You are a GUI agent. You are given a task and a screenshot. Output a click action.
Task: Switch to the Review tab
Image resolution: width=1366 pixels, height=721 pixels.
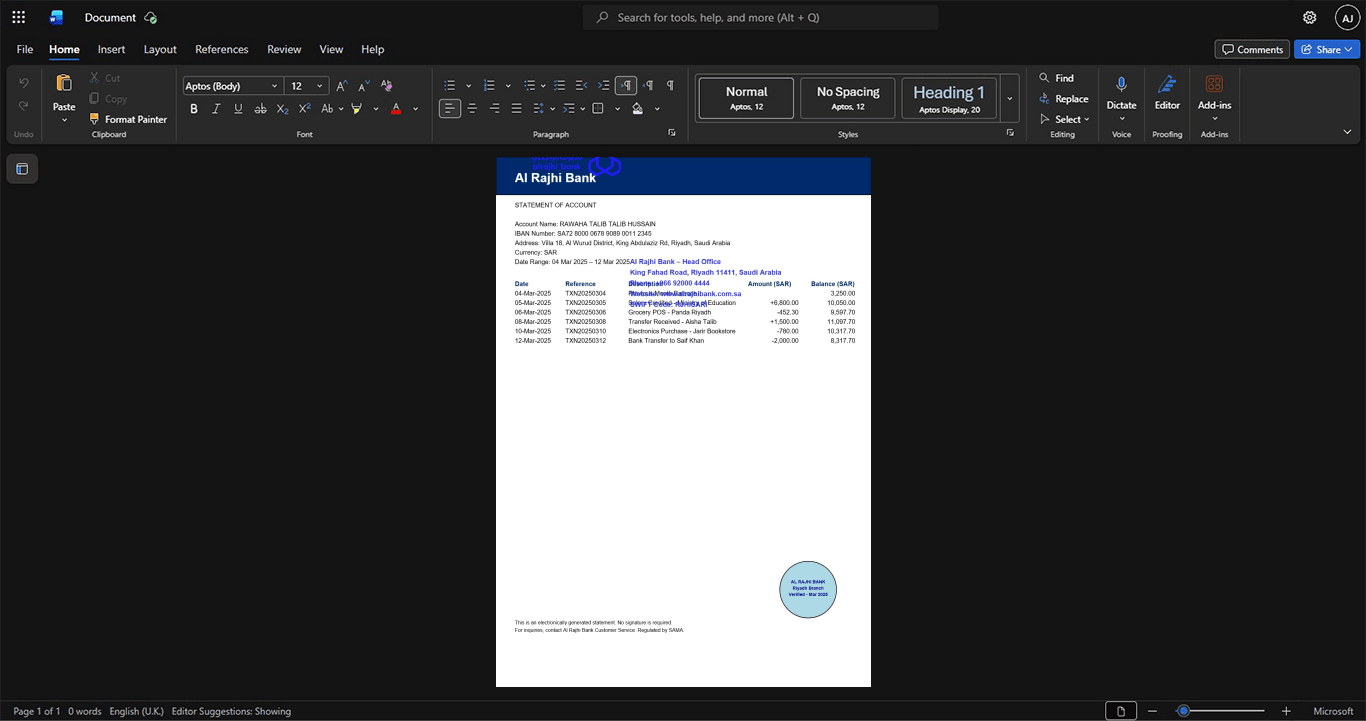click(x=284, y=49)
